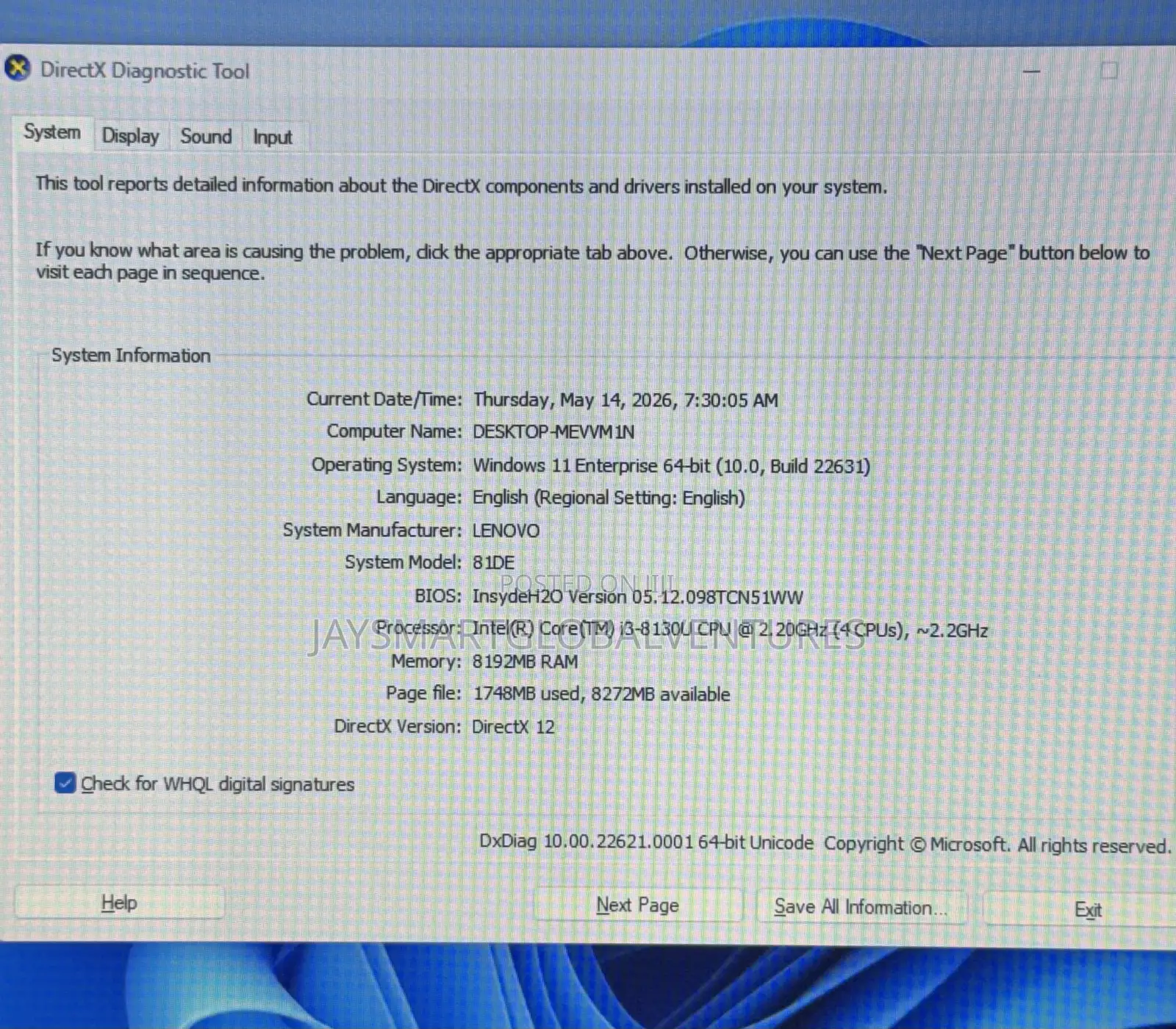Click the System Manufacturer label
The height and width of the screenshot is (1029, 1176).
373,529
